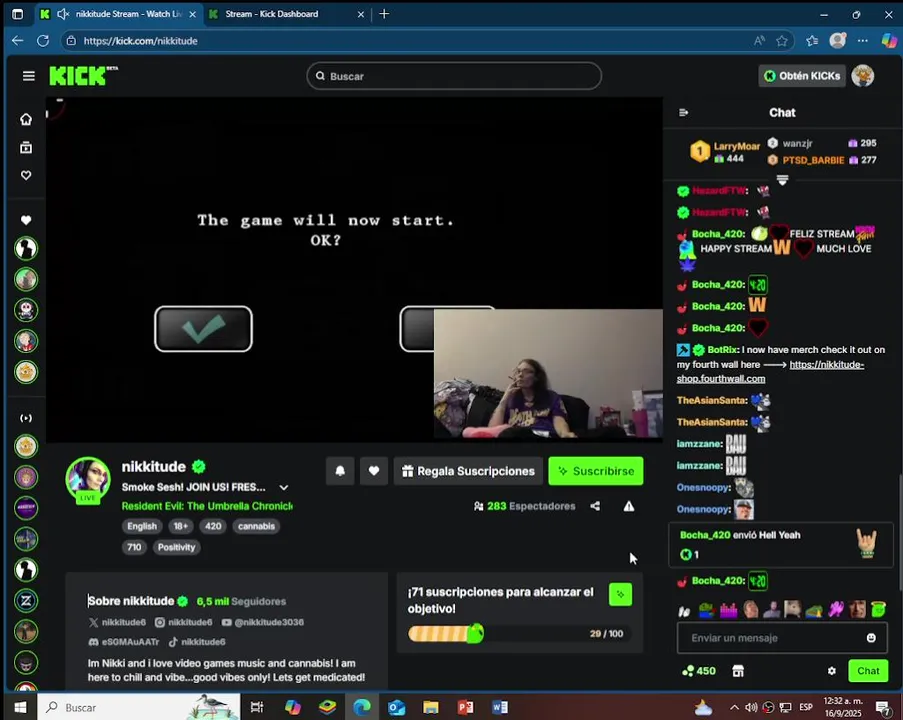The image size is (903, 720).
Task: Select the cannabis tag
Action: coord(256,526)
